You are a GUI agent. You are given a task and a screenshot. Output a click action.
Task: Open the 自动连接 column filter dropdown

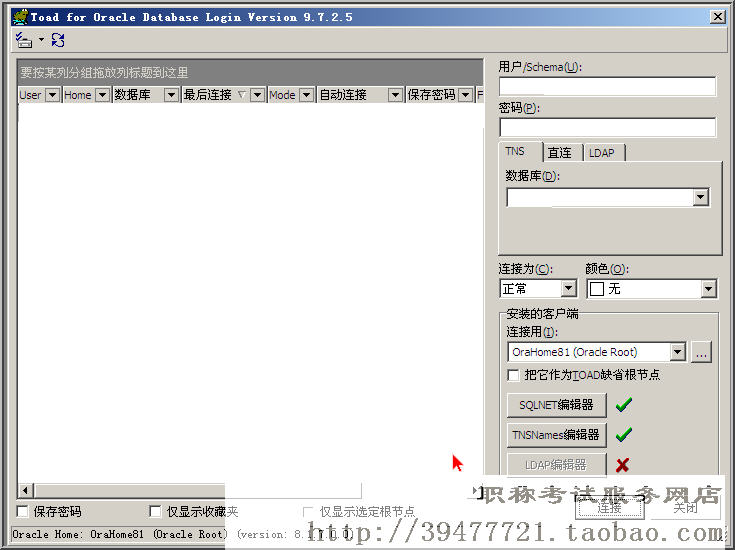point(395,95)
